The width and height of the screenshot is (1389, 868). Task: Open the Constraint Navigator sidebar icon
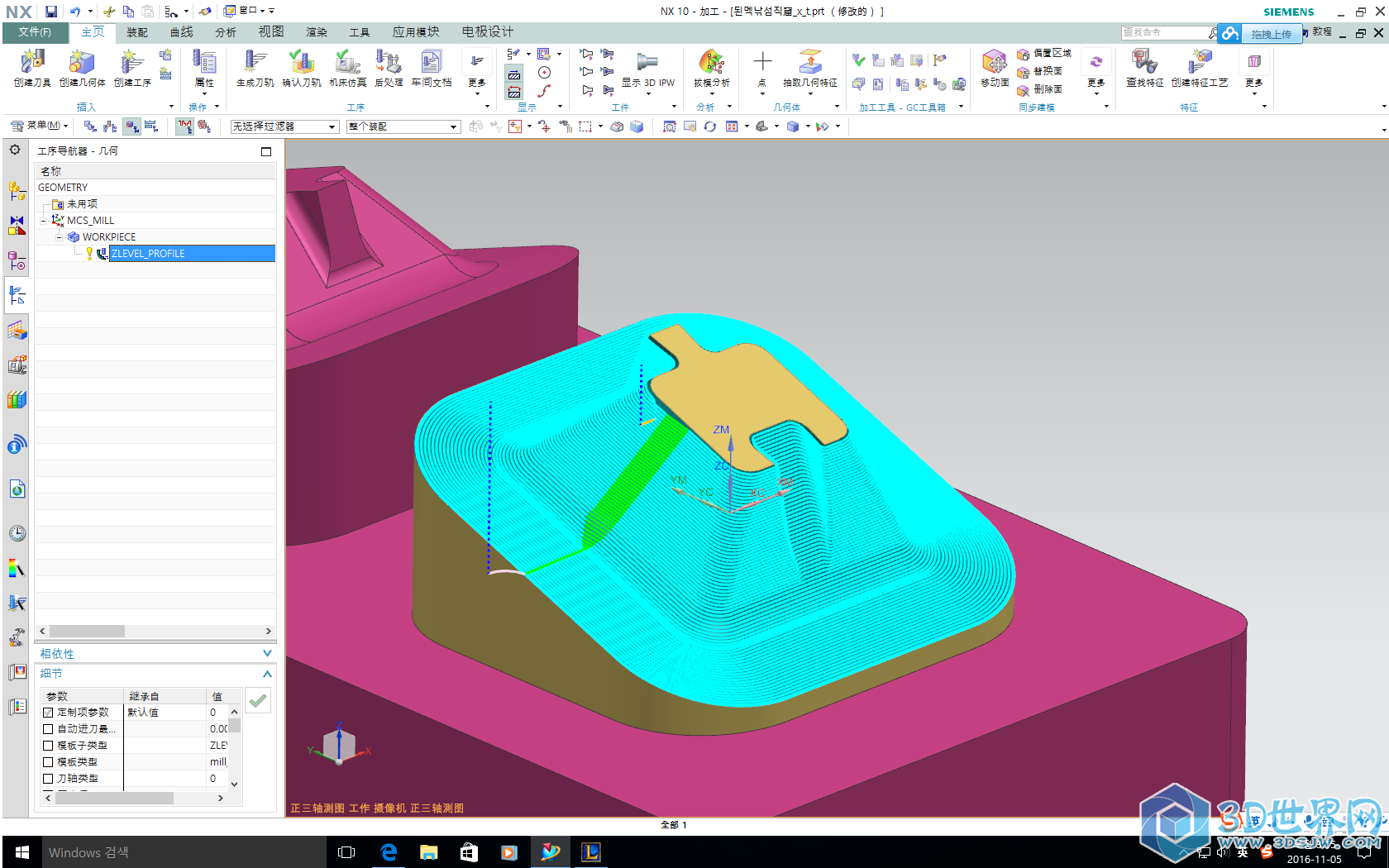(x=17, y=226)
